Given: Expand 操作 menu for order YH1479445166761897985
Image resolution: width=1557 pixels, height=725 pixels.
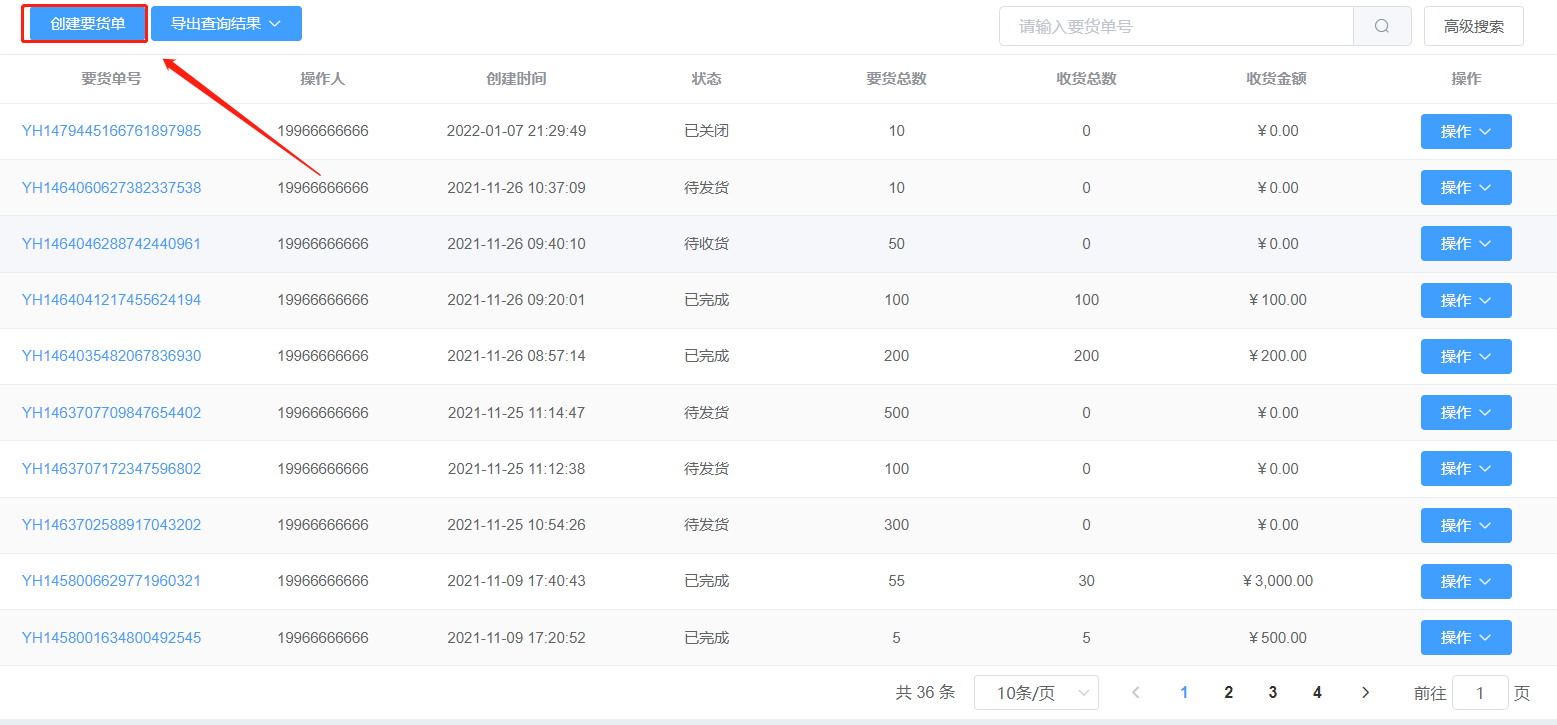Looking at the screenshot, I should [1466, 131].
